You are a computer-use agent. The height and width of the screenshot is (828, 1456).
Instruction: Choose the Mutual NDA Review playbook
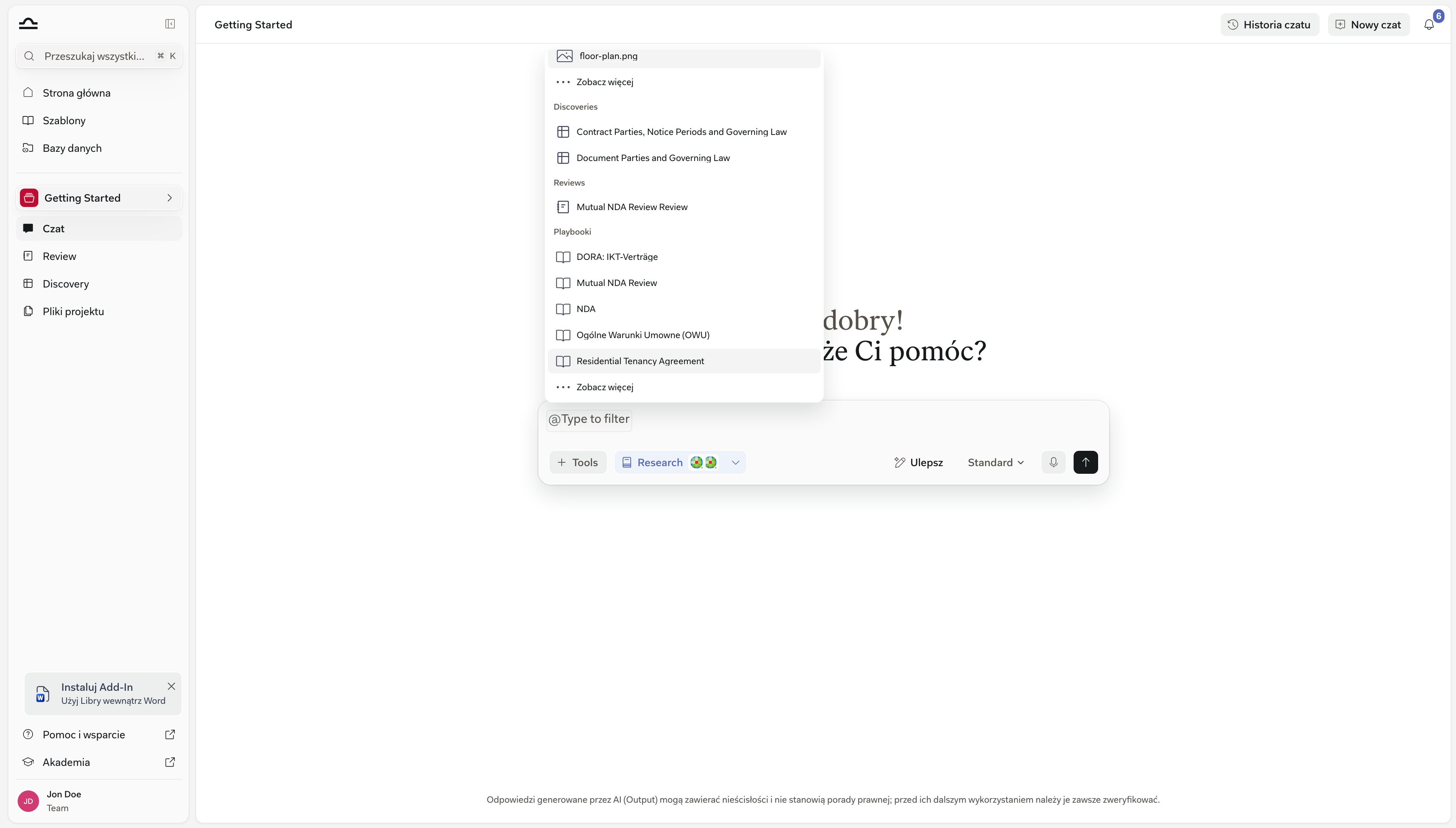click(x=684, y=283)
